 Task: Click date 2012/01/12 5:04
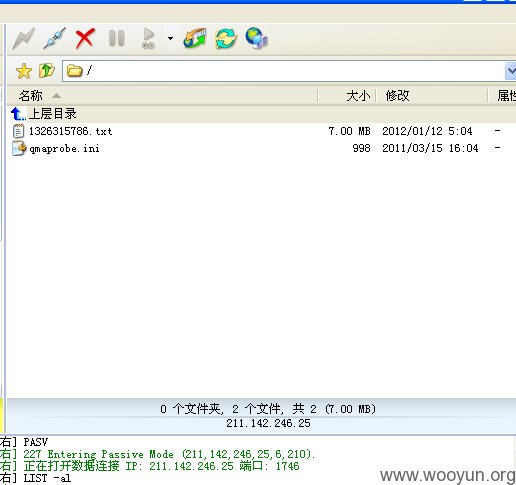tap(427, 131)
